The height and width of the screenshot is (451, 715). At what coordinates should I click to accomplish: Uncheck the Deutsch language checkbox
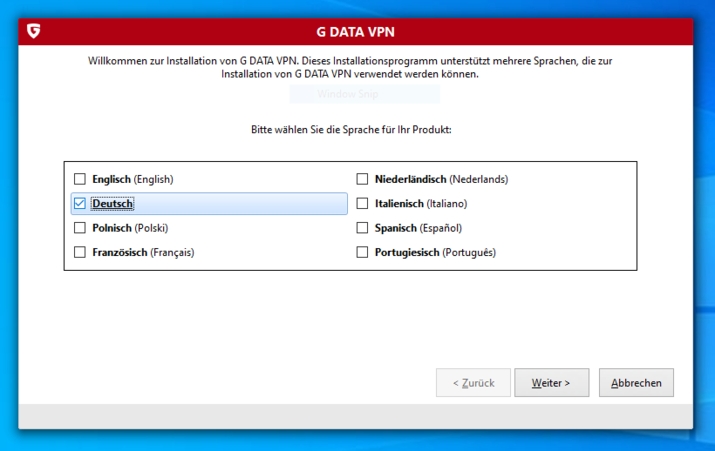pyautogui.click(x=80, y=203)
